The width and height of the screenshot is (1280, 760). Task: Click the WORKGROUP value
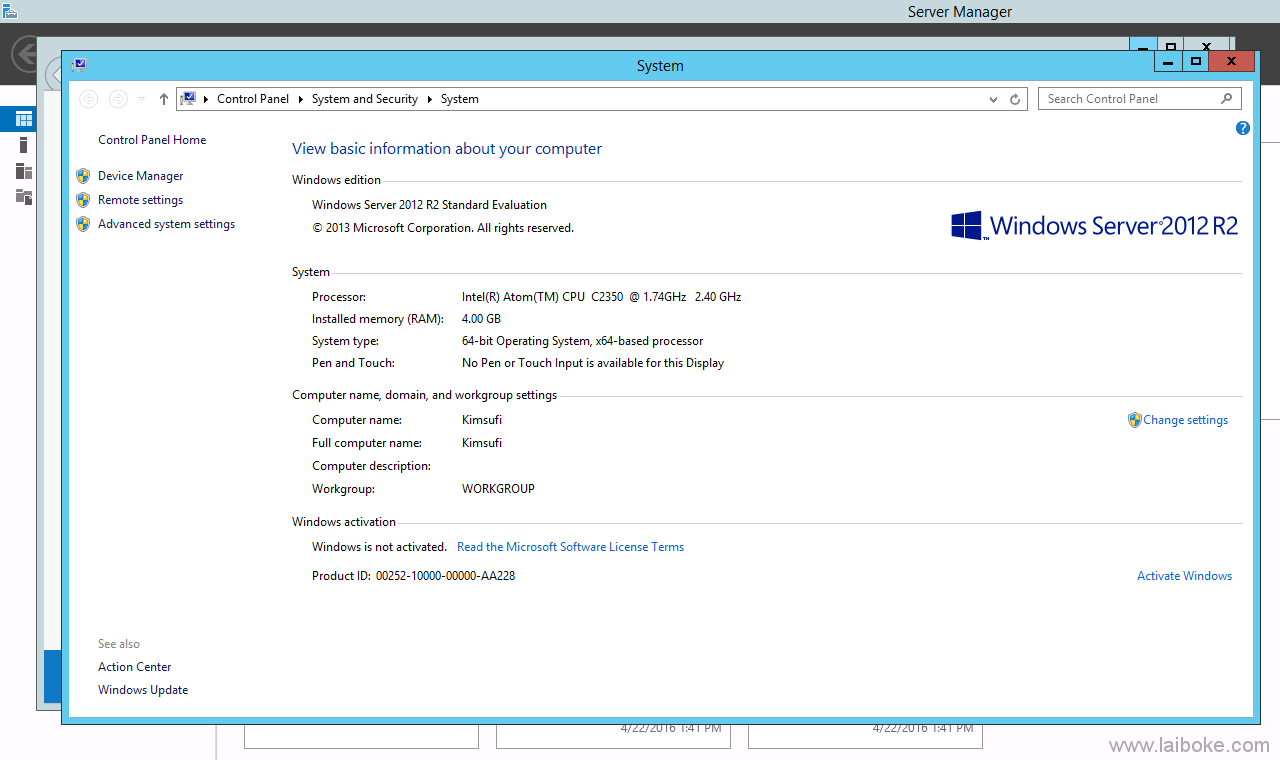point(498,489)
